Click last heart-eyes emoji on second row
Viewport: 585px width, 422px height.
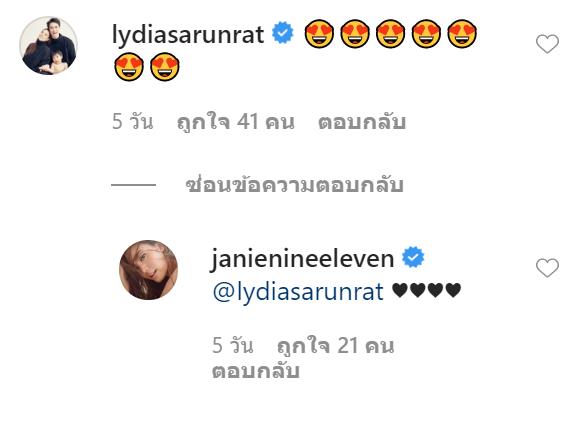(165, 67)
